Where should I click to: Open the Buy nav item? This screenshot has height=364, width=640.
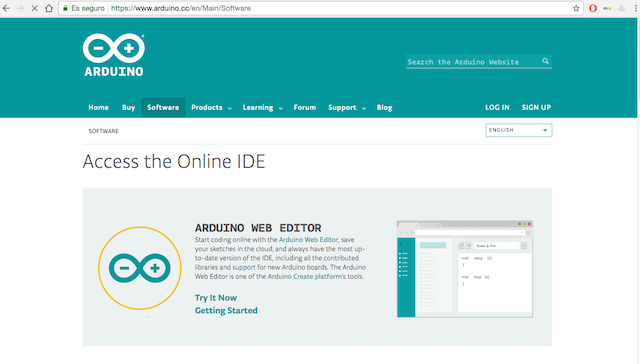(x=128, y=107)
